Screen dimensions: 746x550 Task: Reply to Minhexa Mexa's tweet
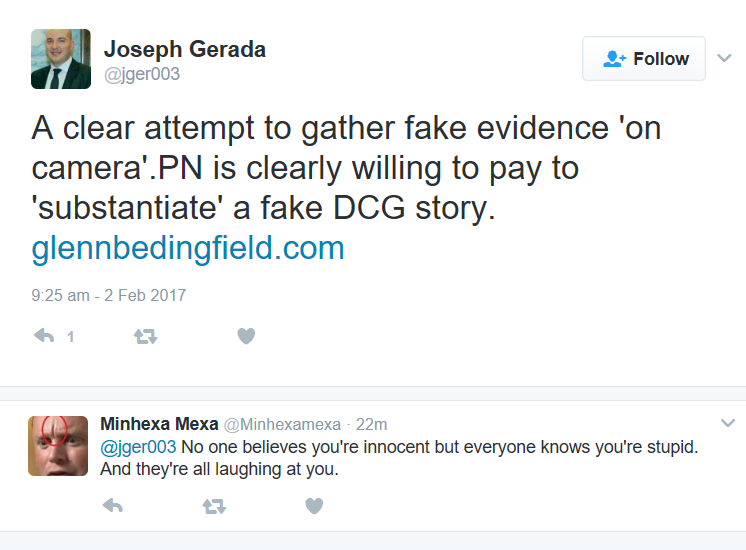pyautogui.click(x=112, y=506)
